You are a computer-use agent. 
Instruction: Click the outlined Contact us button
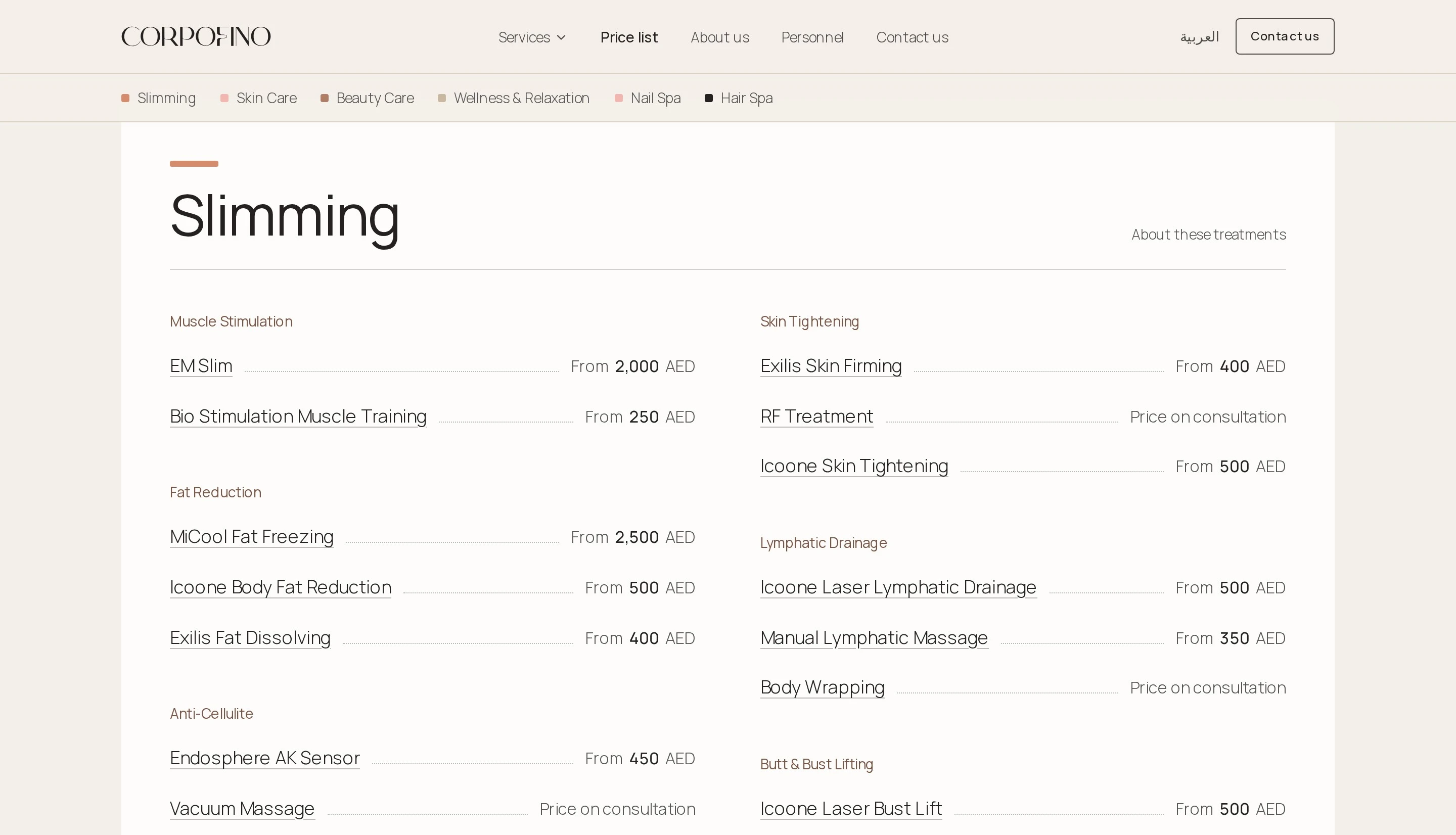click(x=1285, y=36)
